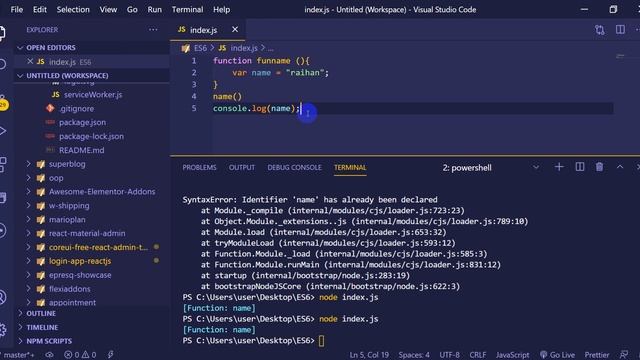This screenshot has height=360, width=640.
Task: Switch to the Debug Console tab
Action: tap(294, 167)
